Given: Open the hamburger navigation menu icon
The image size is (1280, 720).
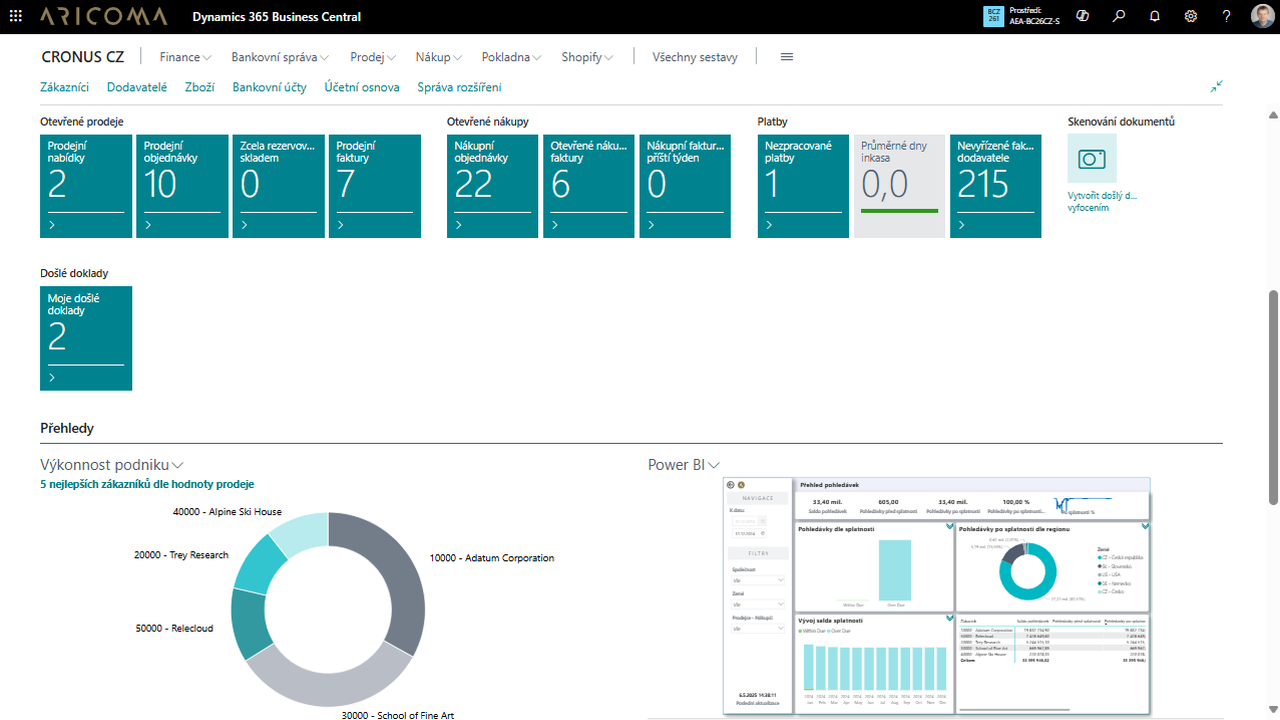Looking at the screenshot, I should [x=786, y=56].
